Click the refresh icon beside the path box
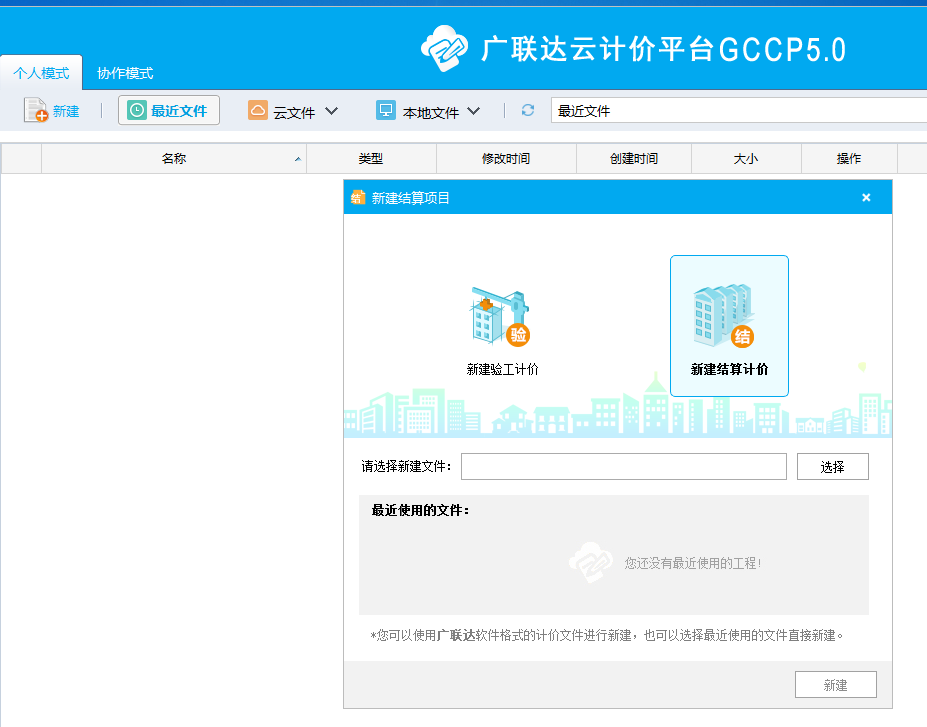927x727 pixels. coord(528,110)
